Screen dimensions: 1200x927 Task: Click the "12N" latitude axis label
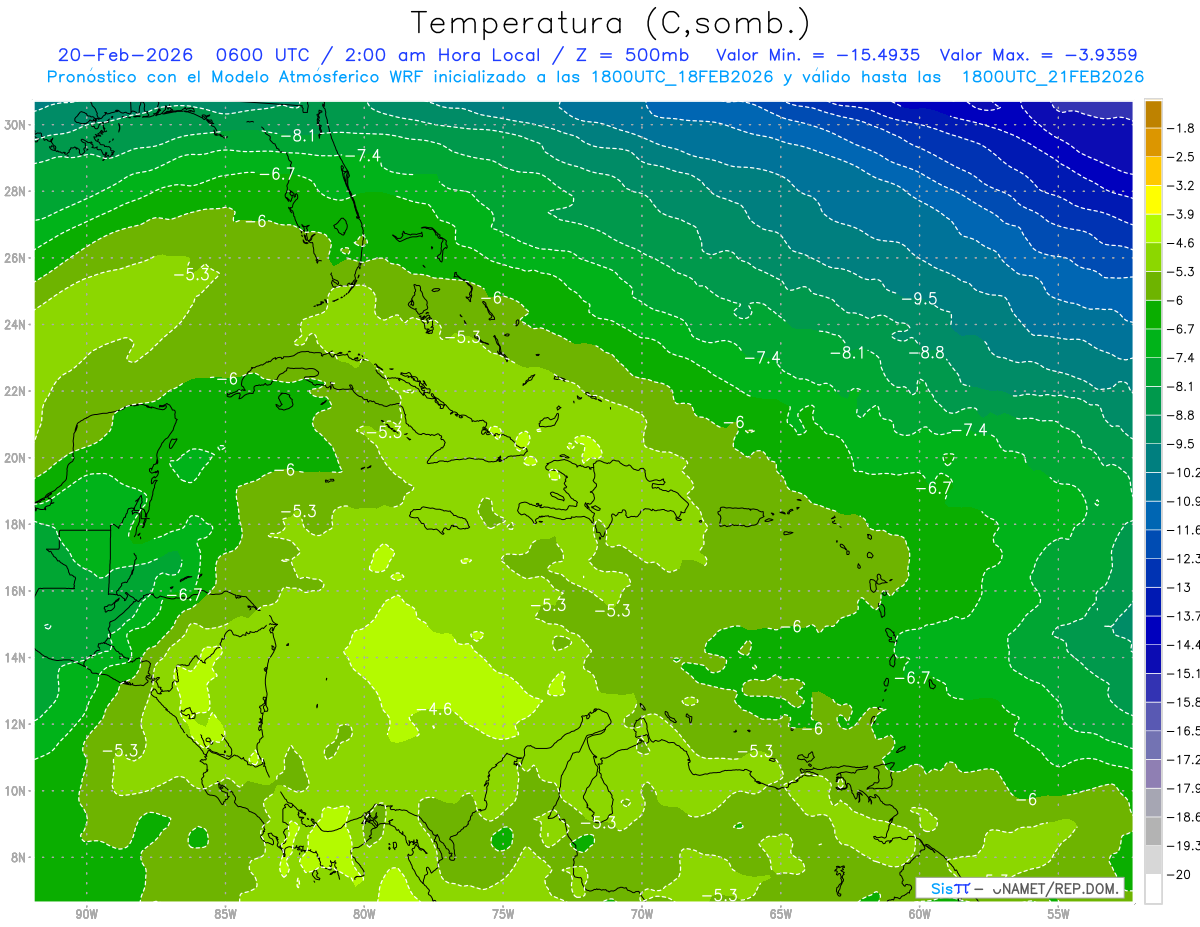pyautogui.click(x=17, y=724)
